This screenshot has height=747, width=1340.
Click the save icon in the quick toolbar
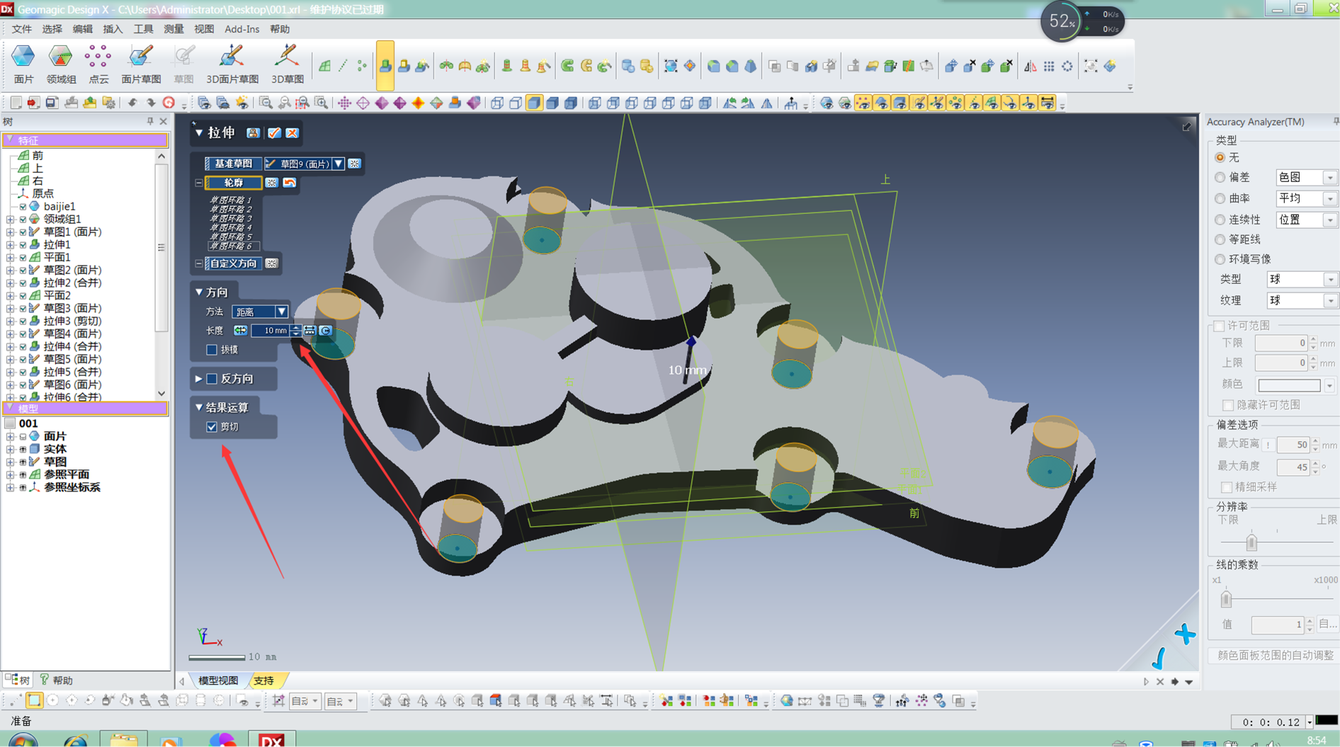[x=52, y=102]
